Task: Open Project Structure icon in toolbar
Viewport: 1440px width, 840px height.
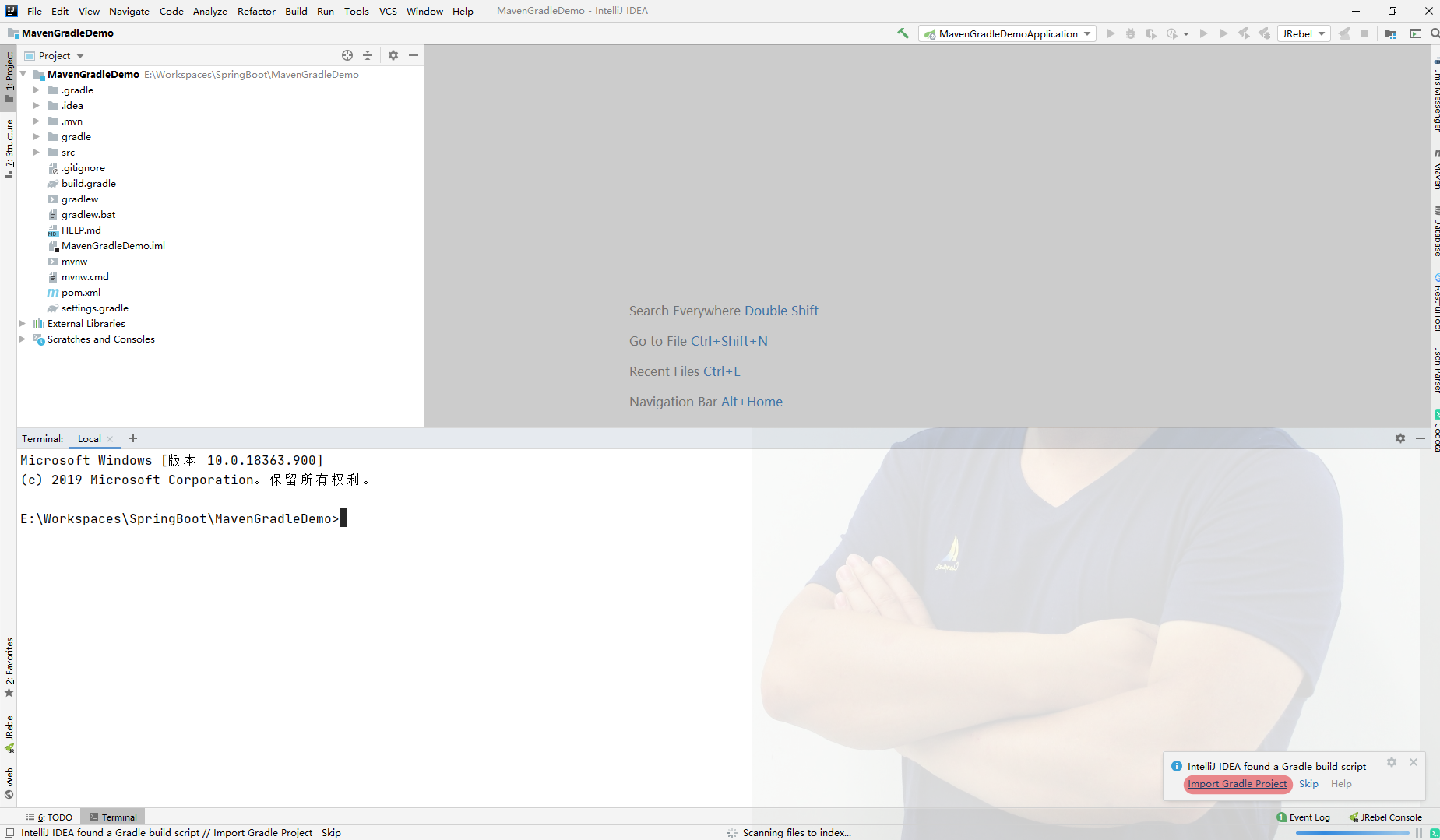Action: 1390,33
